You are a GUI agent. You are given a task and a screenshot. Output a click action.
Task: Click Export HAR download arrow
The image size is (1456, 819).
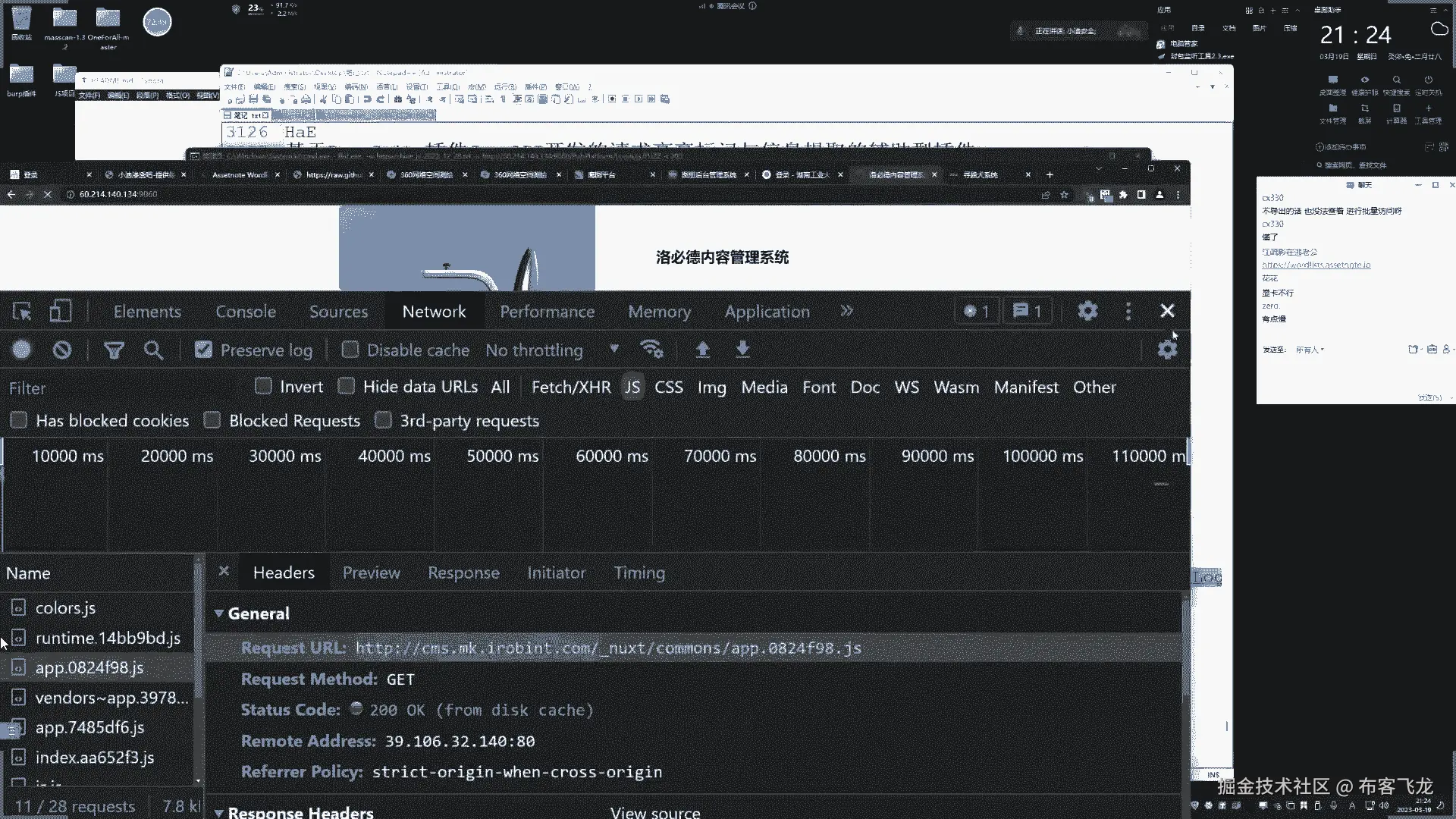[742, 350]
